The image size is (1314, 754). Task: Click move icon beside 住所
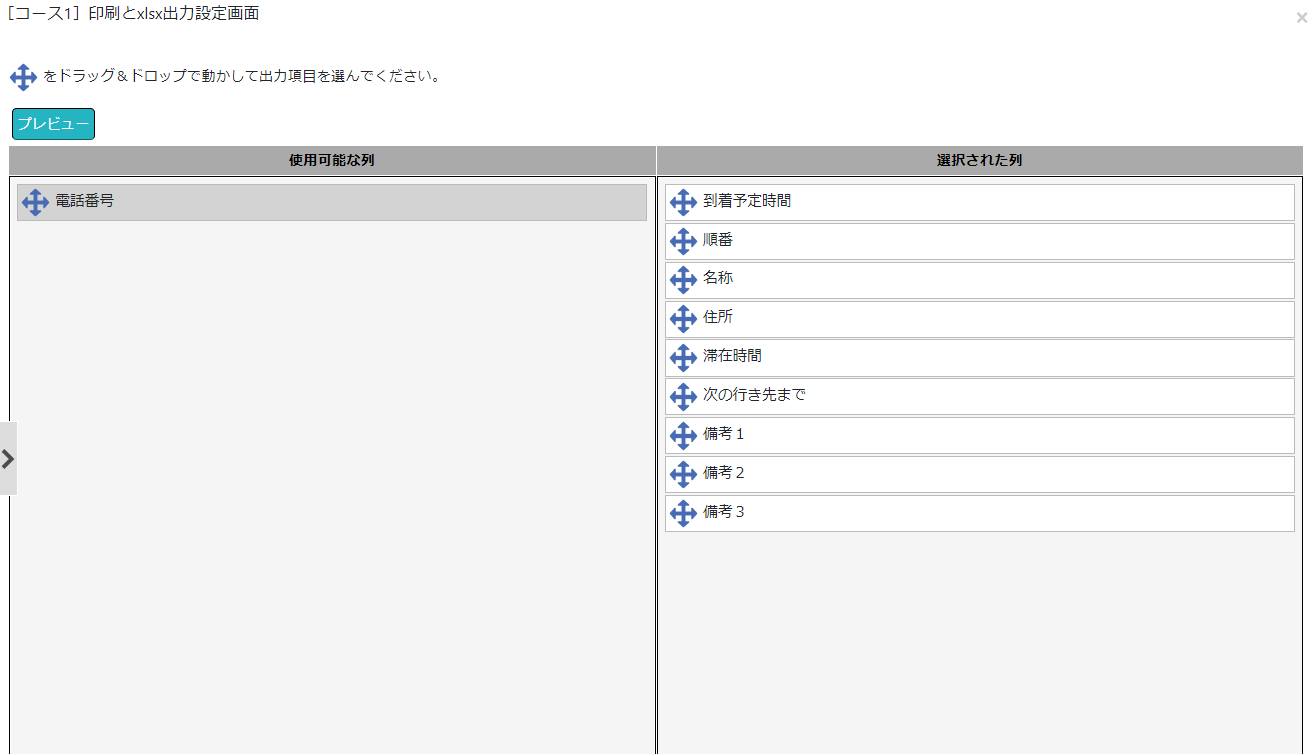click(x=683, y=319)
